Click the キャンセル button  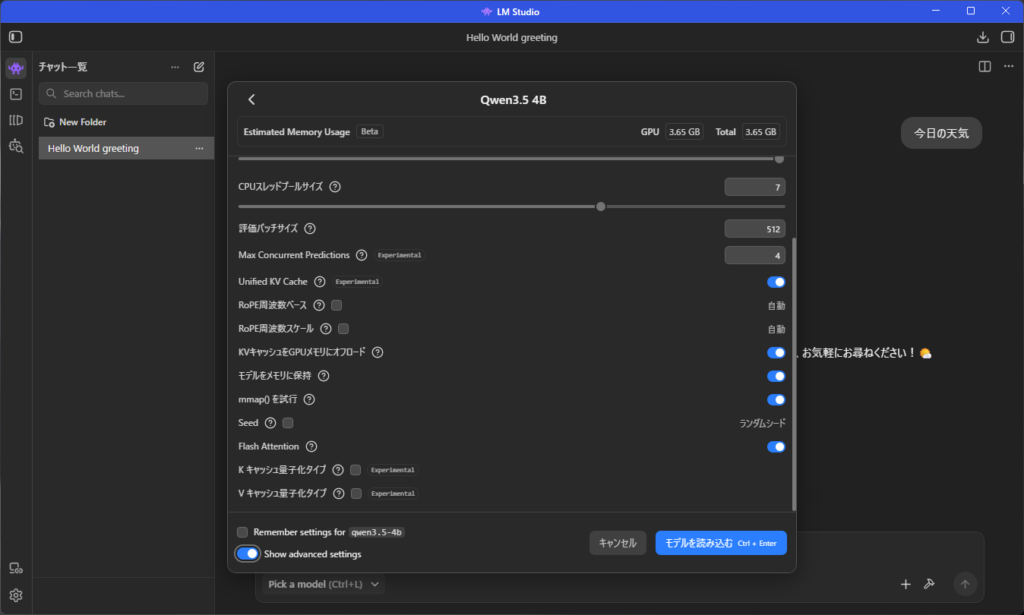[617, 543]
